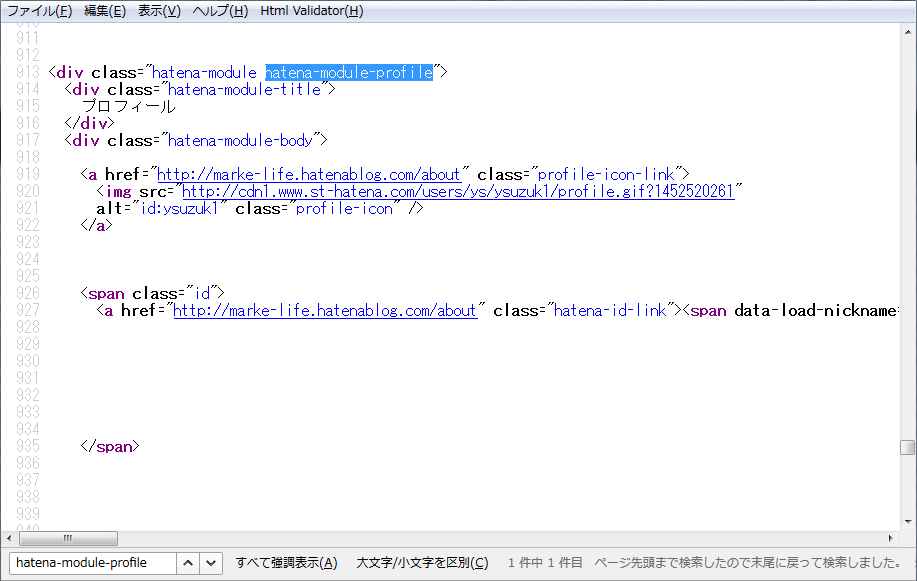917x581 pixels.
Task: Click the vertical scrollbar up arrow
Action: (908, 32)
